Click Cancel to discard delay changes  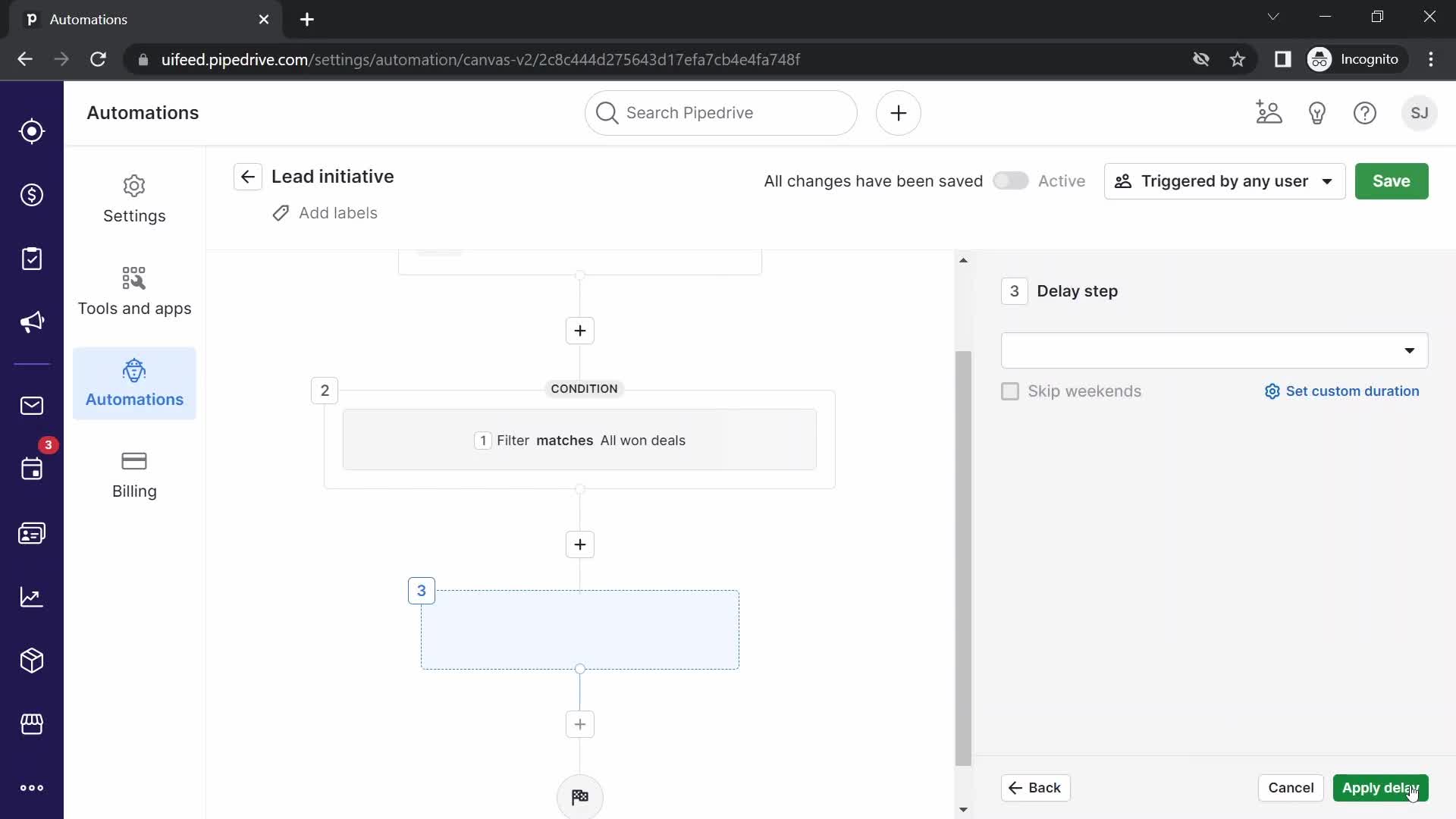click(1291, 787)
